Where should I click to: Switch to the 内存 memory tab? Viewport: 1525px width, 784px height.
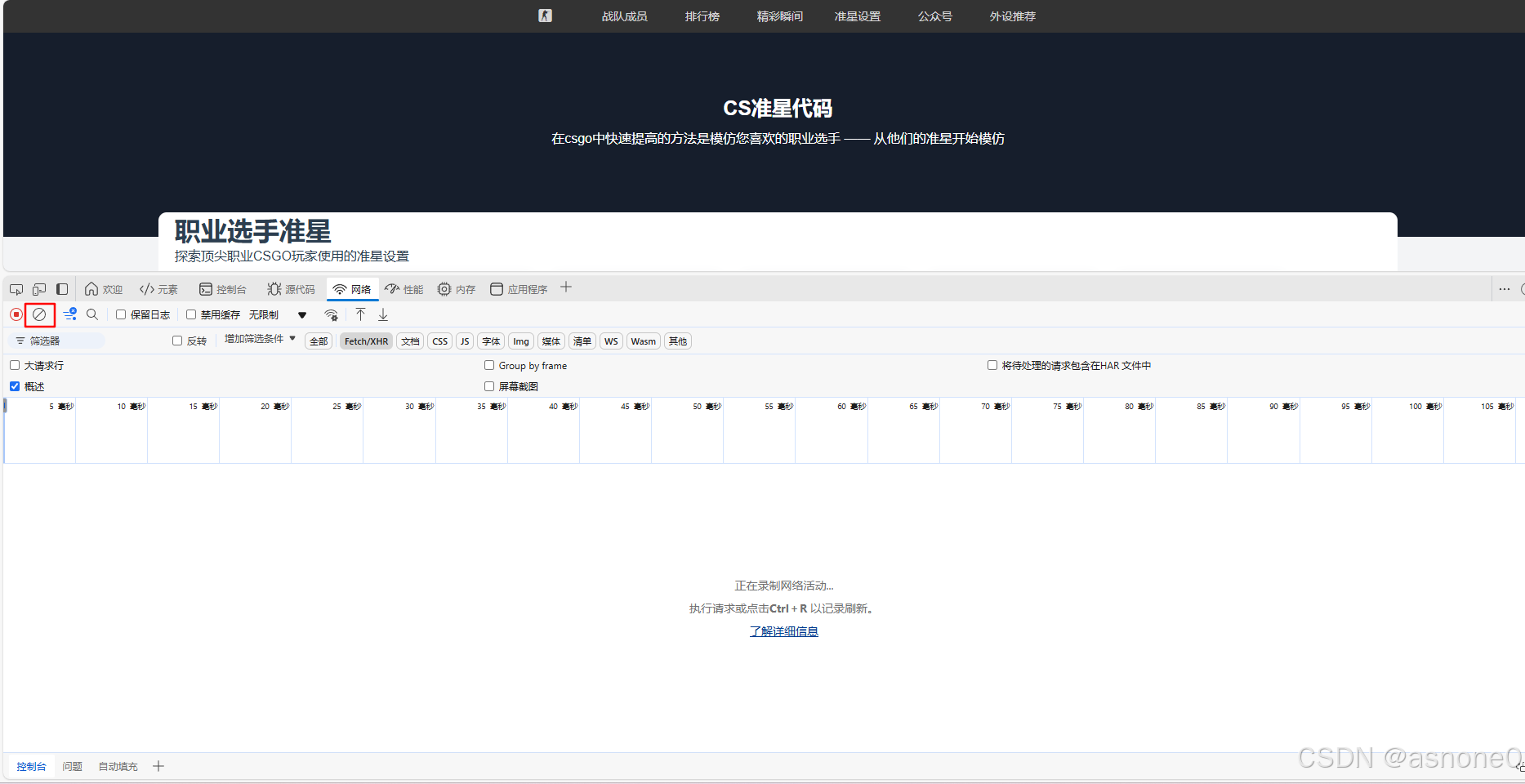[457, 289]
